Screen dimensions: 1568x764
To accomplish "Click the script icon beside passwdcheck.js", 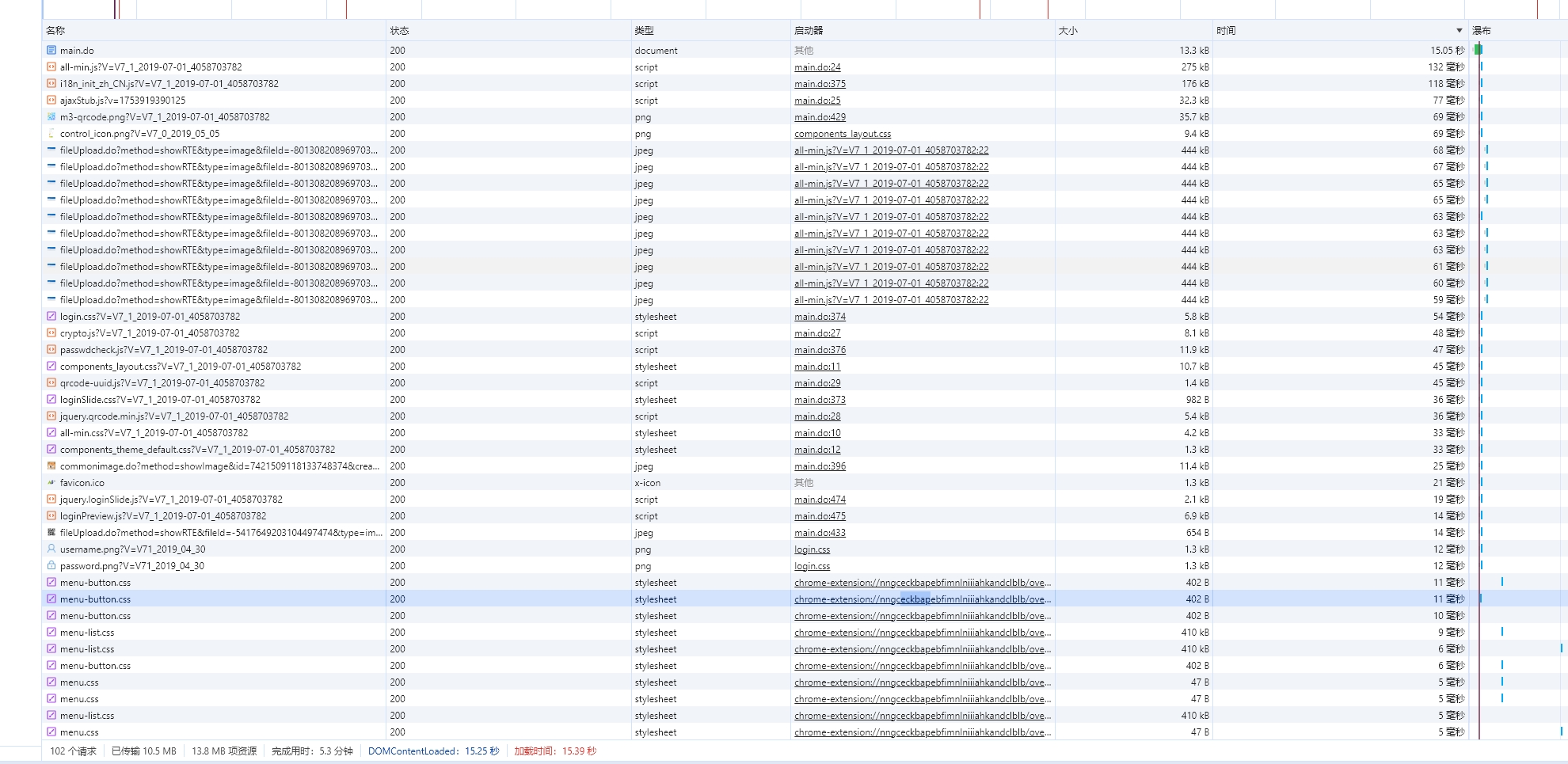I will tap(51, 349).
